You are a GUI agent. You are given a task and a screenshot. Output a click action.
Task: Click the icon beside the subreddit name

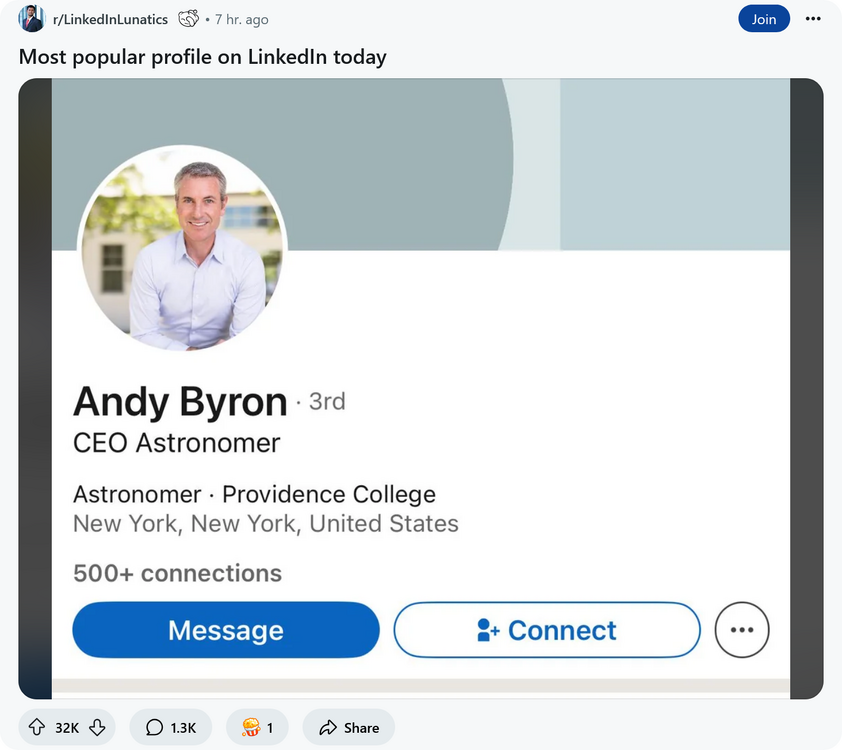(x=188, y=19)
